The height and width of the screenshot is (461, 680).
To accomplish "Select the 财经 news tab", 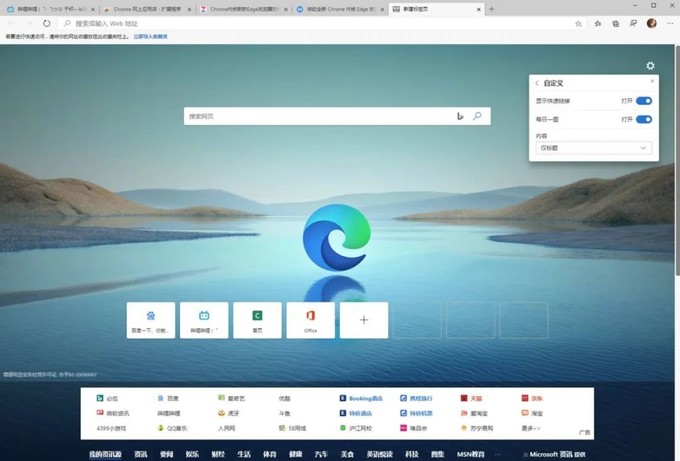I will [x=218, y=454].
